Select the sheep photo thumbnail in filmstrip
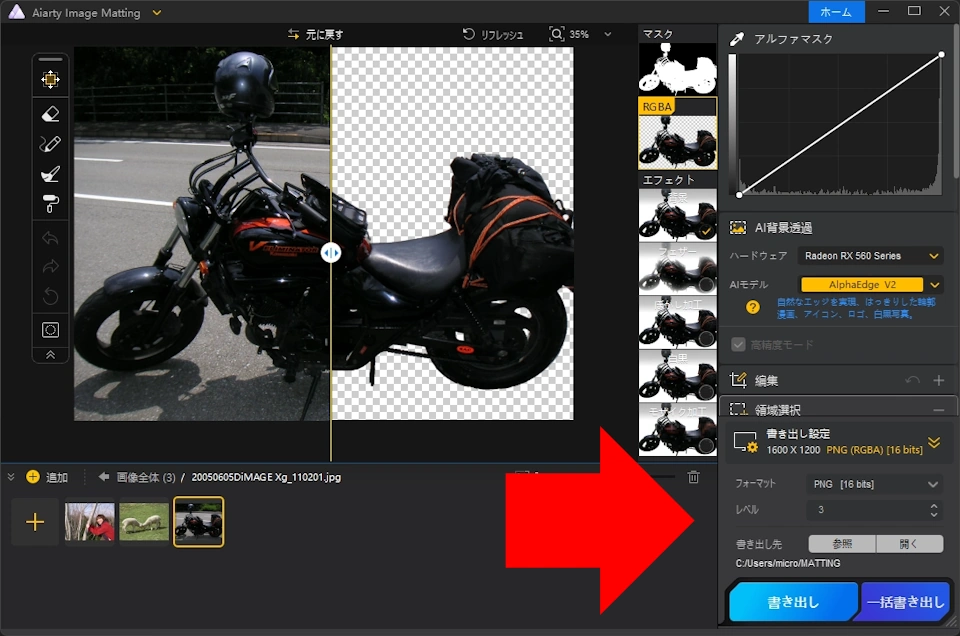The image size is (960, 636). [x=144, y=521]
